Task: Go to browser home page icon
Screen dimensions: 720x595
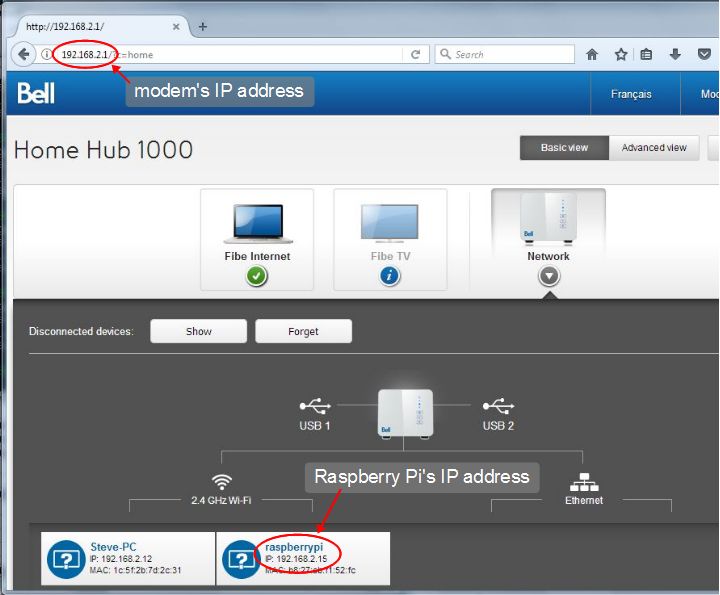Action: point(592,55)
